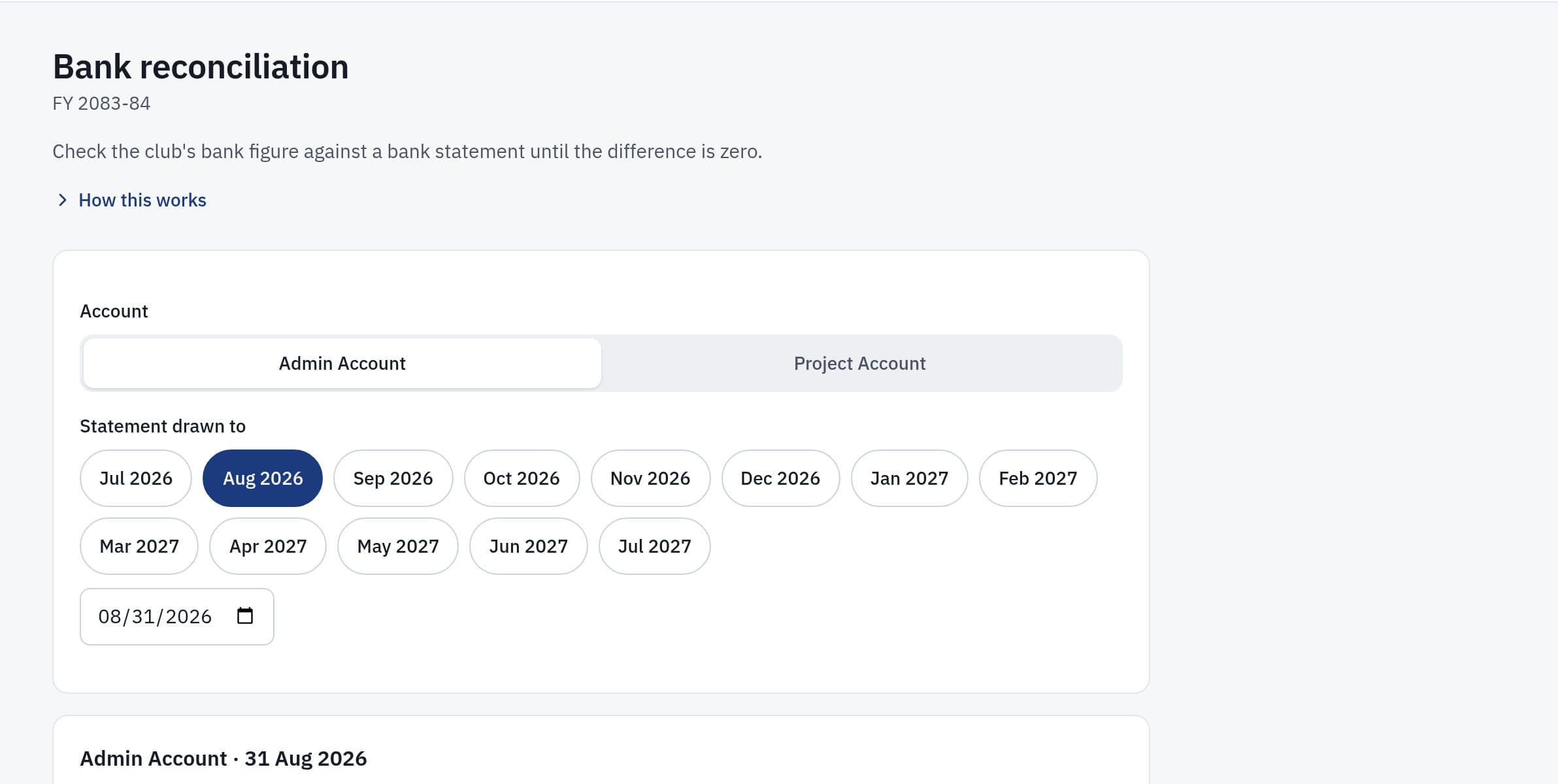Select the Jul 2026 statement month
This screenshot has height=784, width=1558.
tap(136, 478)
